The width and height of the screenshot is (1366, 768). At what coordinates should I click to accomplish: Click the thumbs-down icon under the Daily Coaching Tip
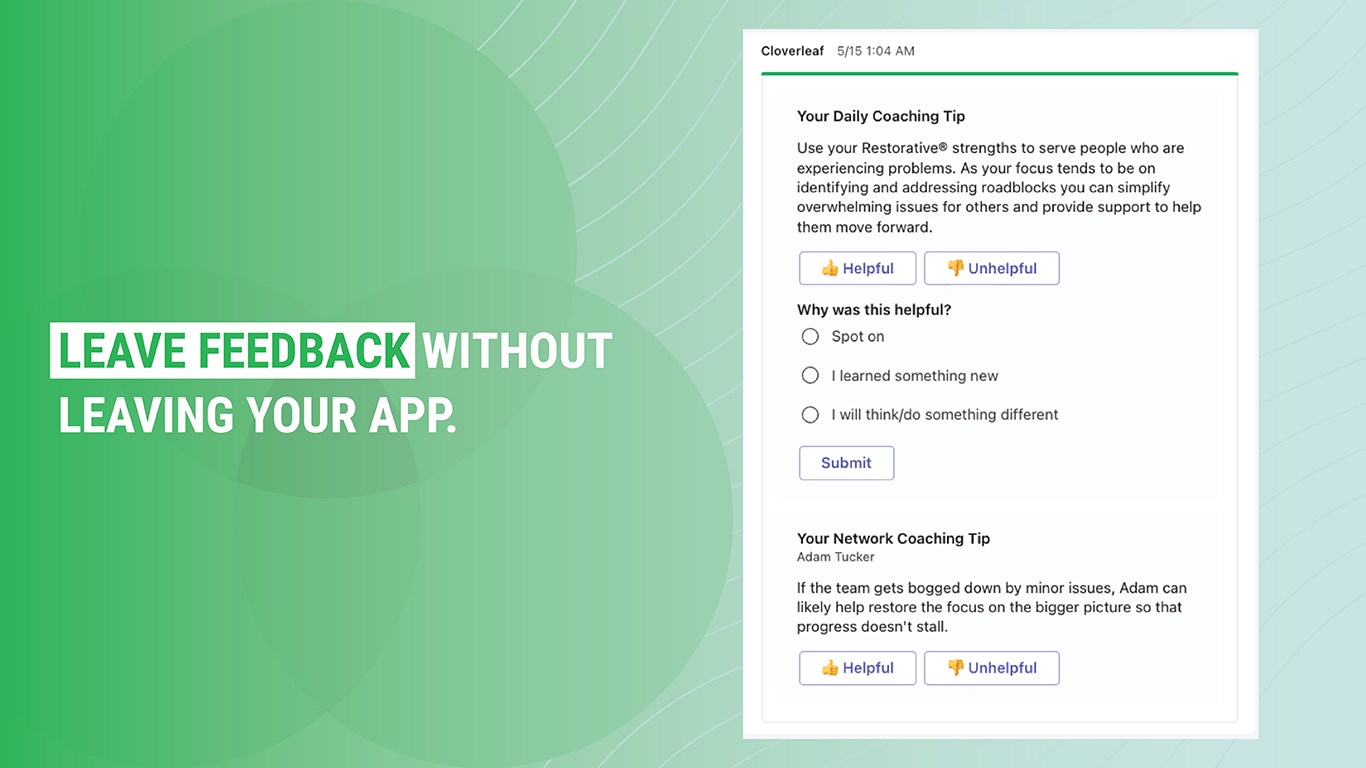[955, 268]
